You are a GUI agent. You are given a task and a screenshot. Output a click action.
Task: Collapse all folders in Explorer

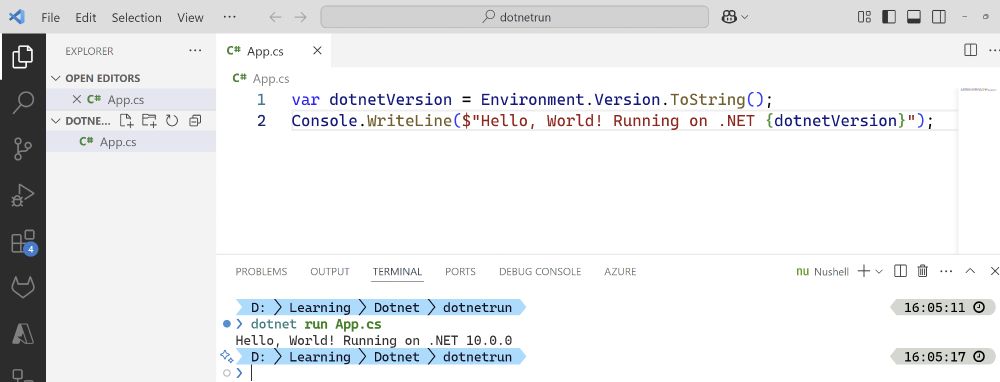coord(195,121)
